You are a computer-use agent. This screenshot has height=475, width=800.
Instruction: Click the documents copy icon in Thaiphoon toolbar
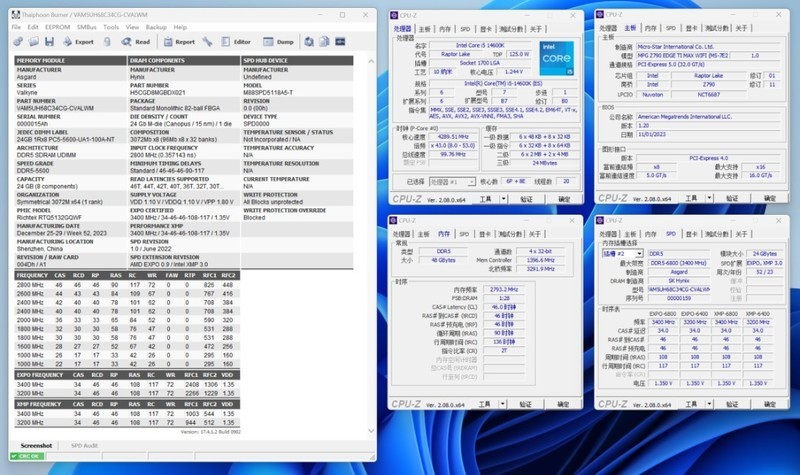tap(324, 41)
